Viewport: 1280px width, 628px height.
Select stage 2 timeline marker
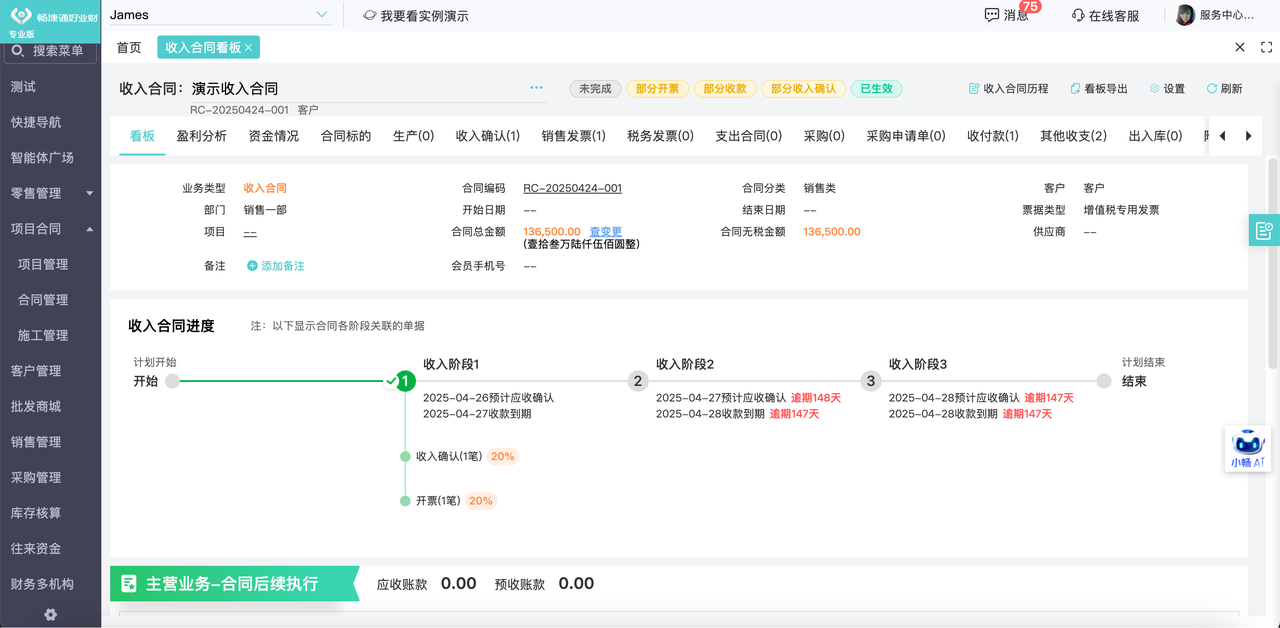[638, 381]
